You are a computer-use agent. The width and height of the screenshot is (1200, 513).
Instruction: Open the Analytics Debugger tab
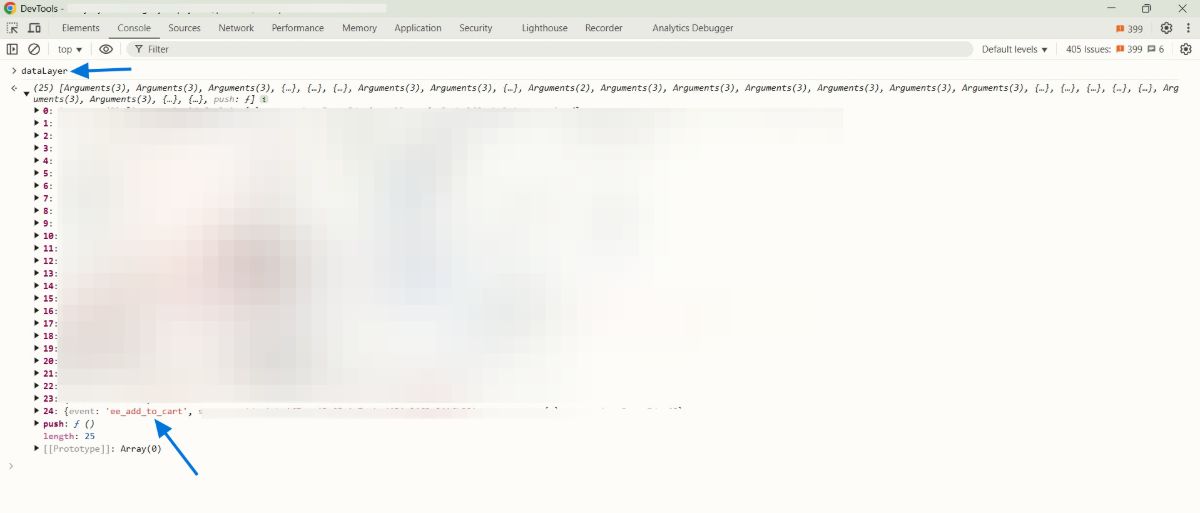pos(693,28)
